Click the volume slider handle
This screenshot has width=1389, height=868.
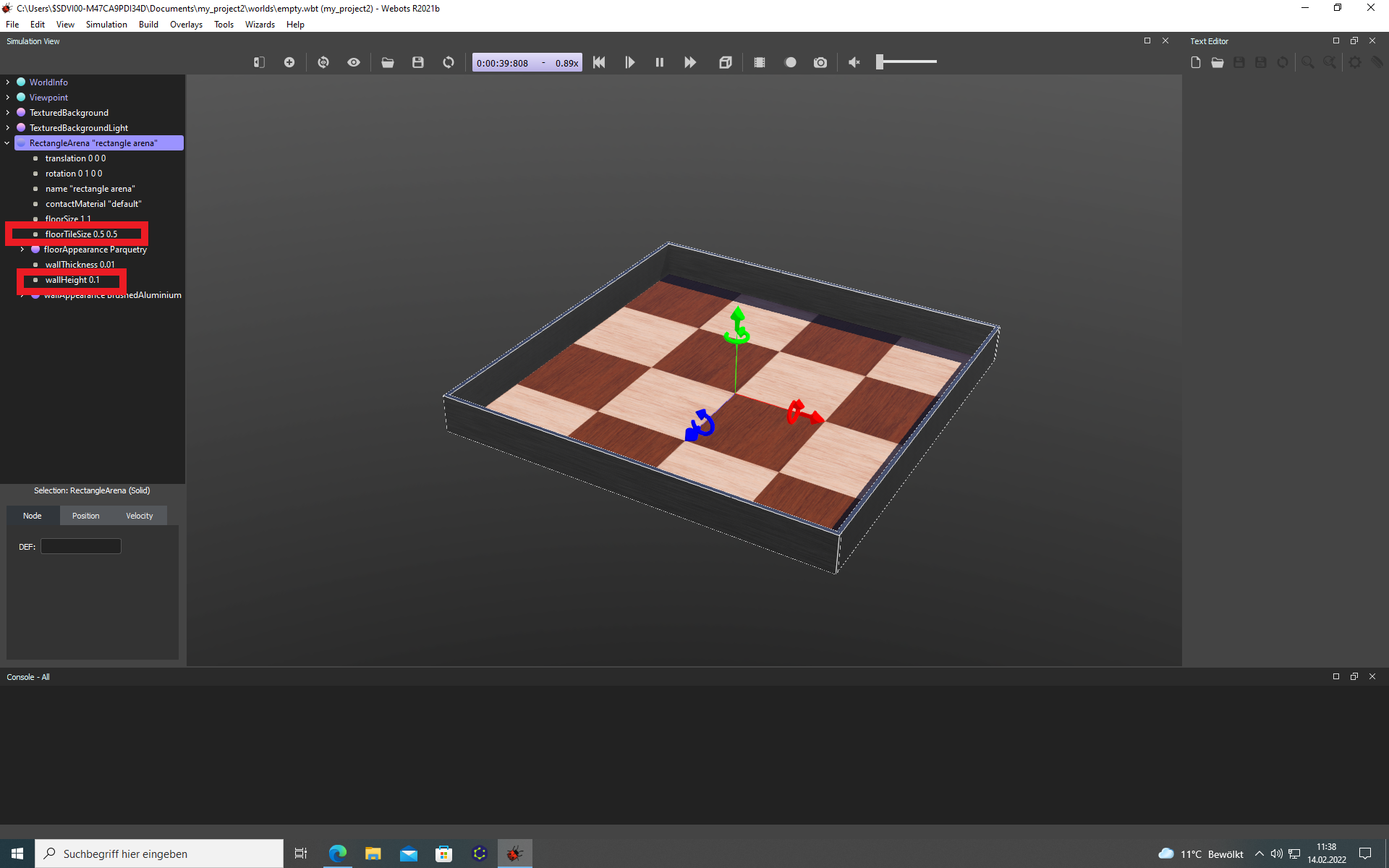pyautogui.click(x=880, y=62)
